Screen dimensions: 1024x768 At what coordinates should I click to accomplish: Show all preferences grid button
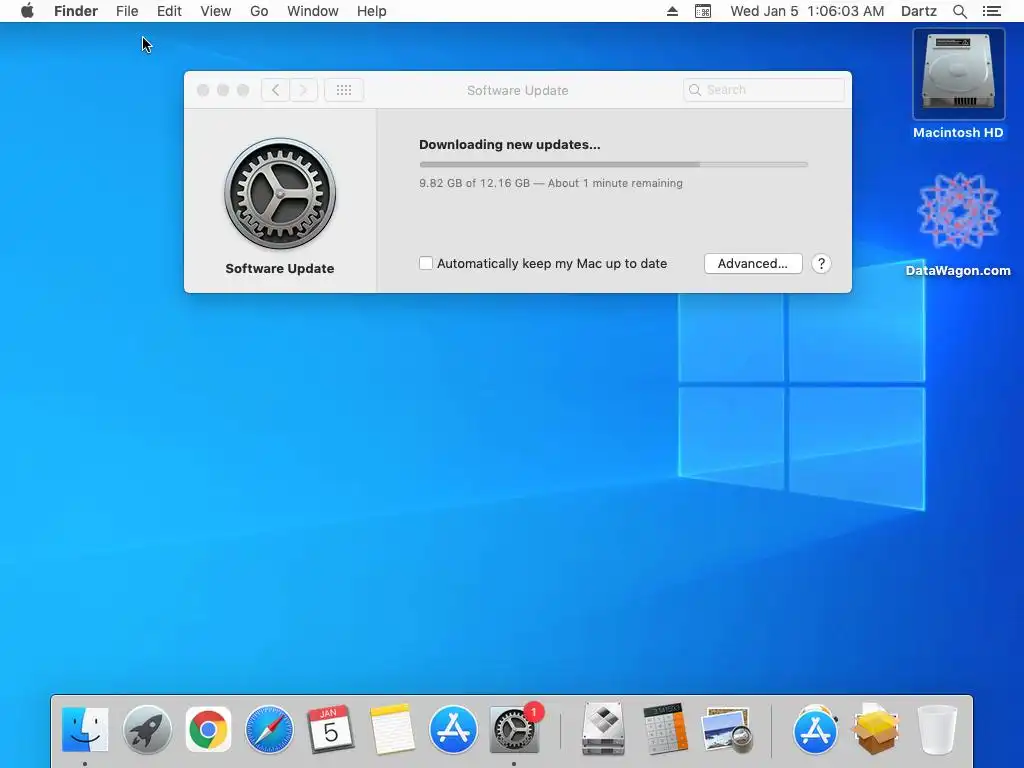(x=344, y=90)
